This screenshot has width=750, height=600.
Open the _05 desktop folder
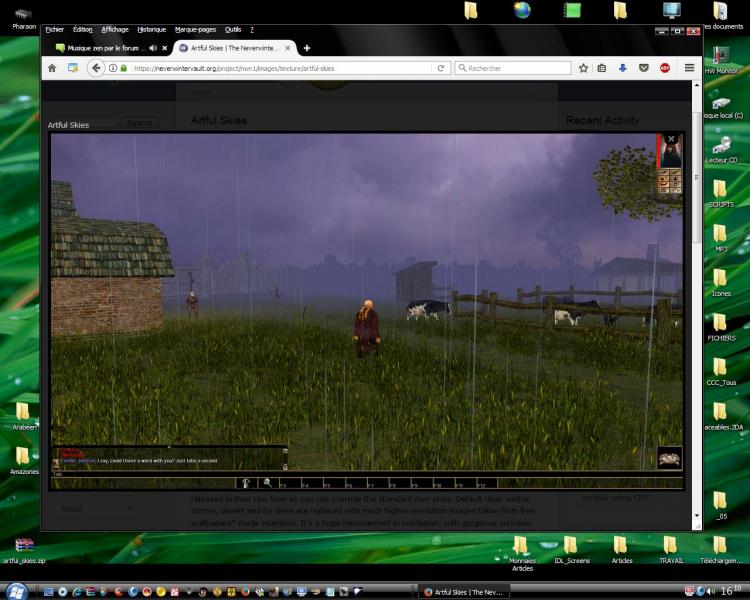click(x=721, y=505)
